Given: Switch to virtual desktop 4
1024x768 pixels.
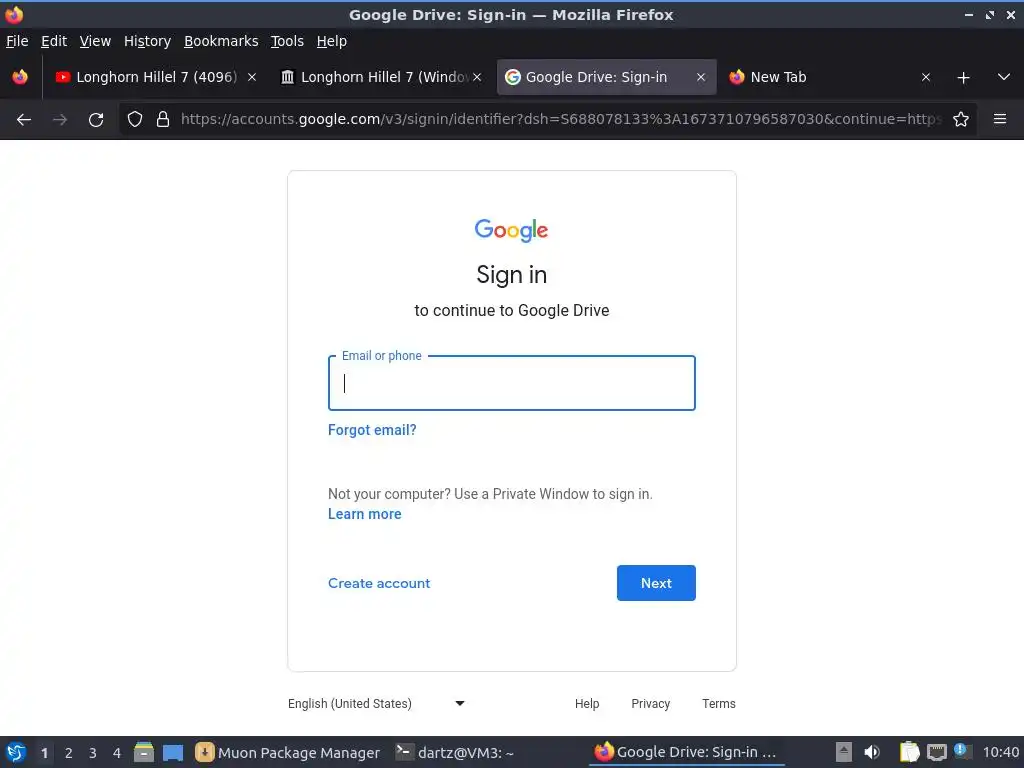Looking at the screenshot, I should 117,753.
